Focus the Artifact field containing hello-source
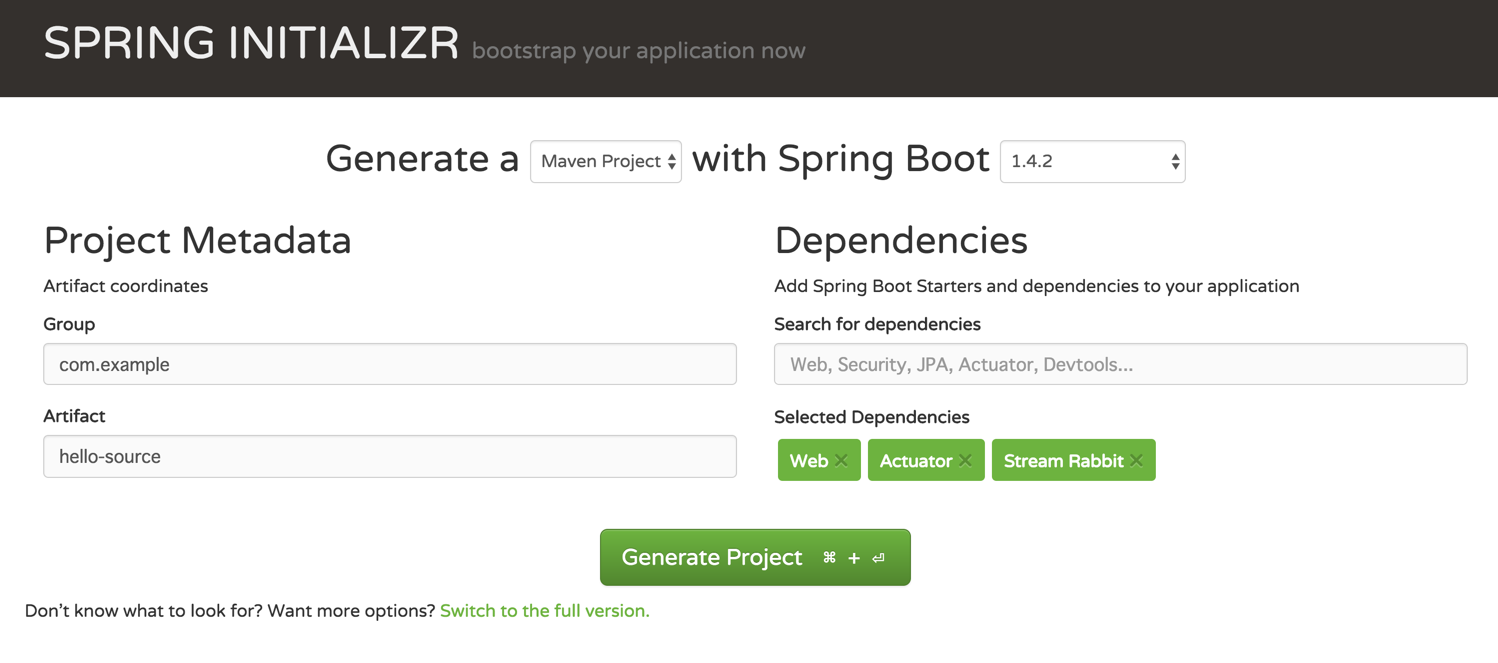 390,457
